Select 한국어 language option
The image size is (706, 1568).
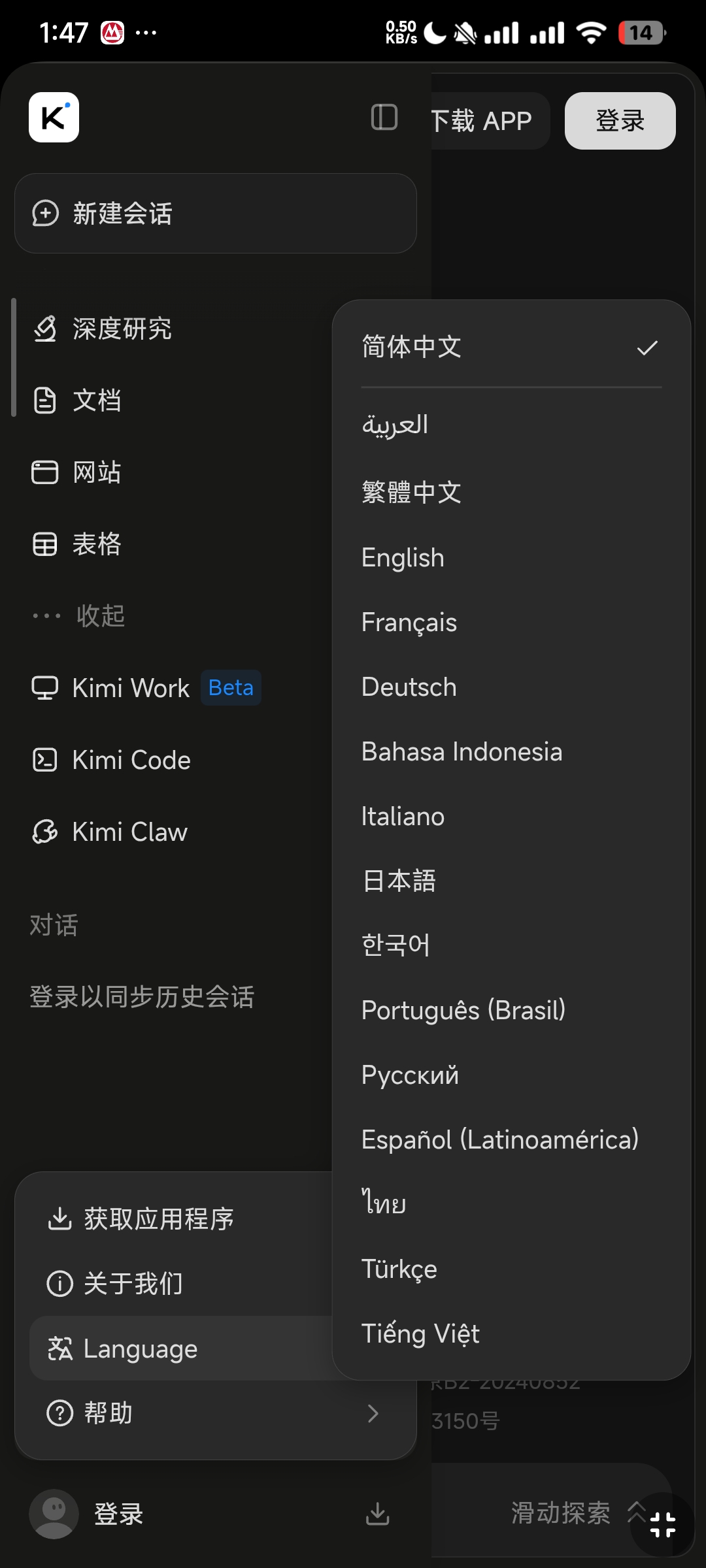tap(511, 945)
